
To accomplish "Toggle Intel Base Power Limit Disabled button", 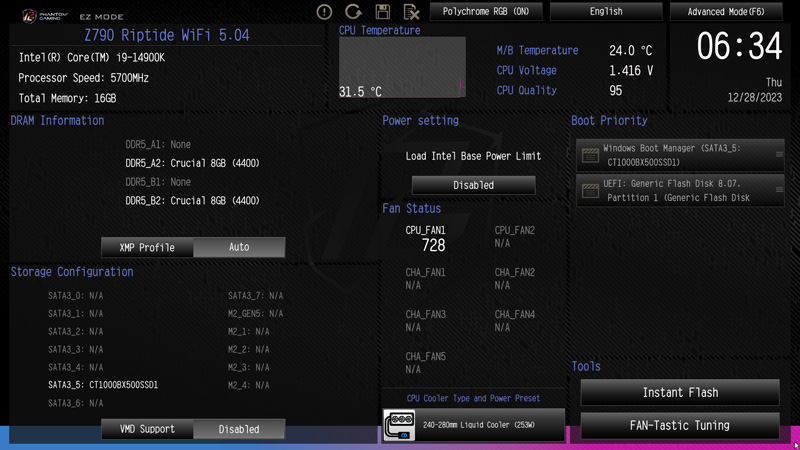I will [x=473, y=185].
